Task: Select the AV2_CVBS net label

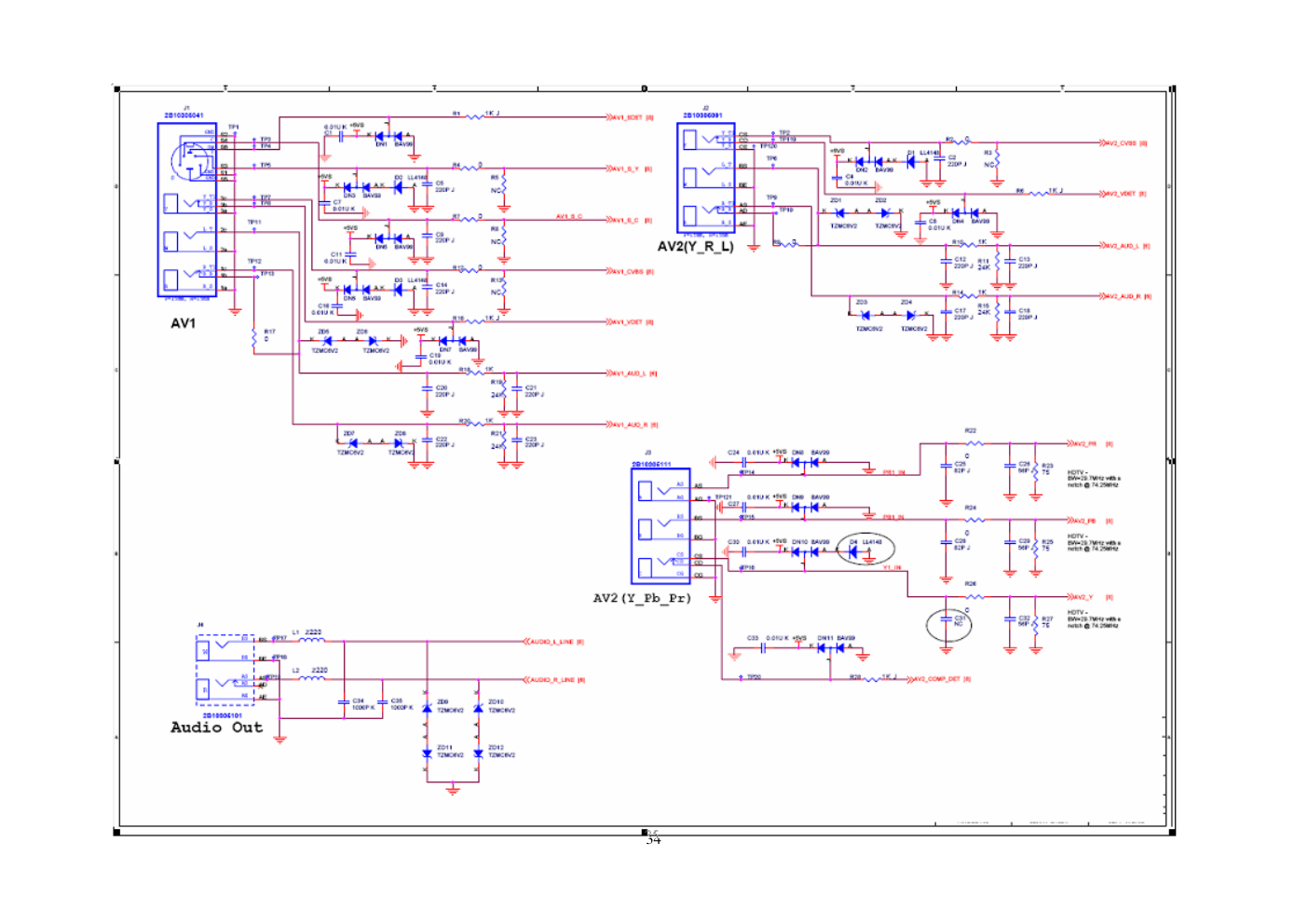Action: pos(1121,143)
